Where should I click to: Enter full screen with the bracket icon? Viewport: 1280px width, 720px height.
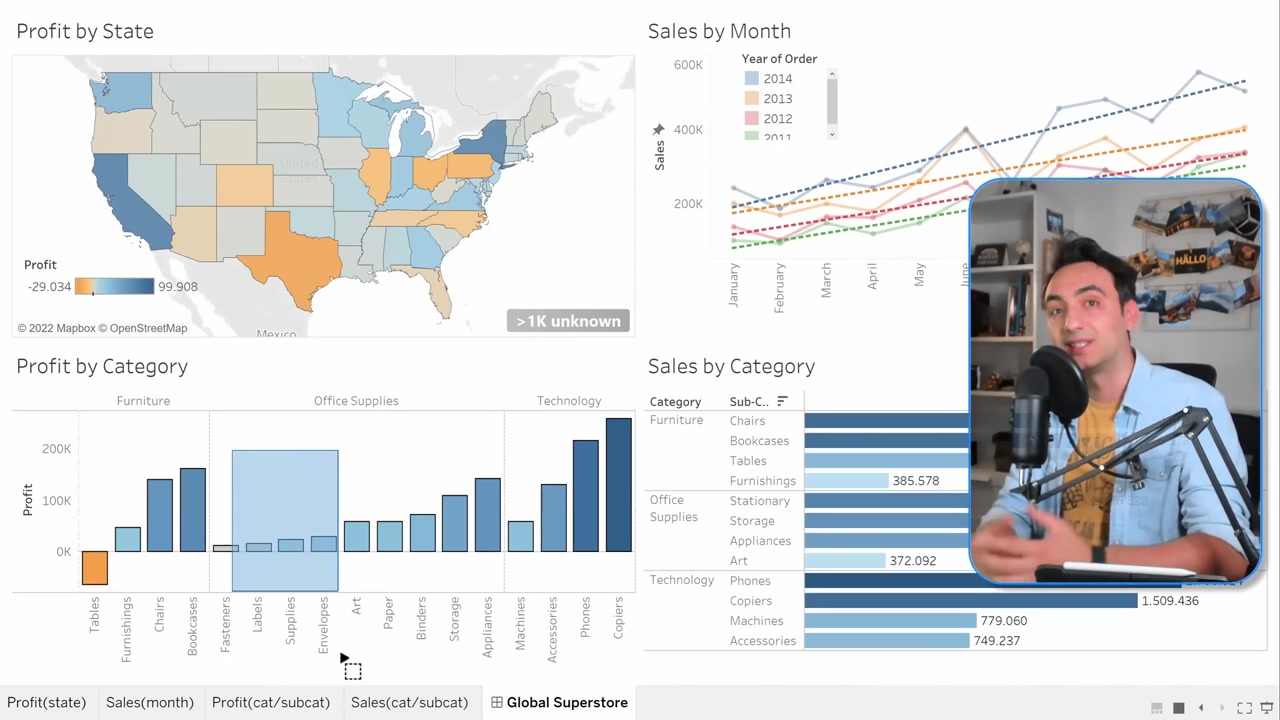1244,708
